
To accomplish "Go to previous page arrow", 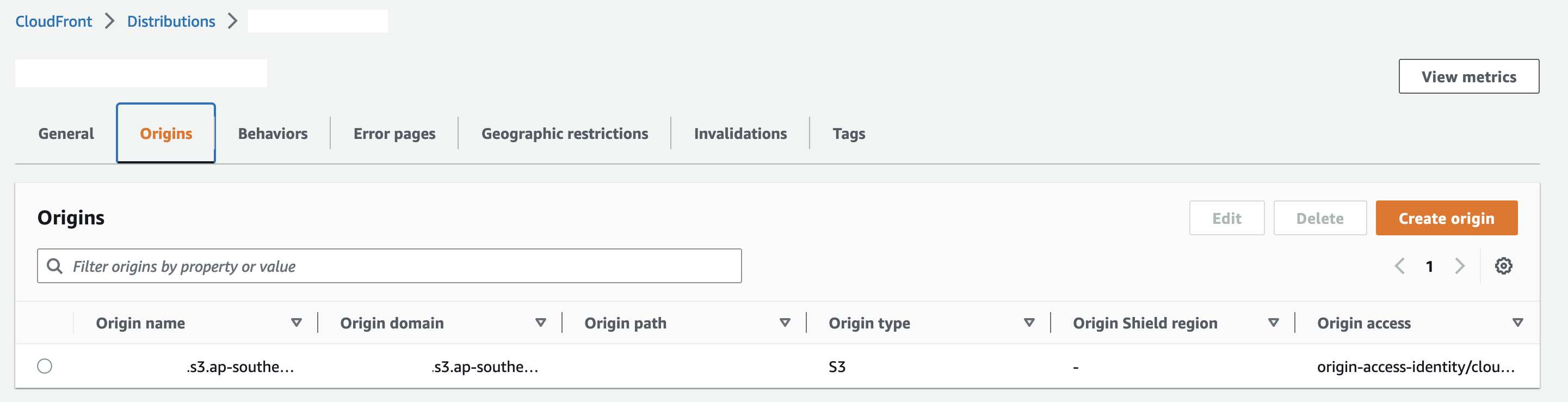I will (x=1399, y=266).
